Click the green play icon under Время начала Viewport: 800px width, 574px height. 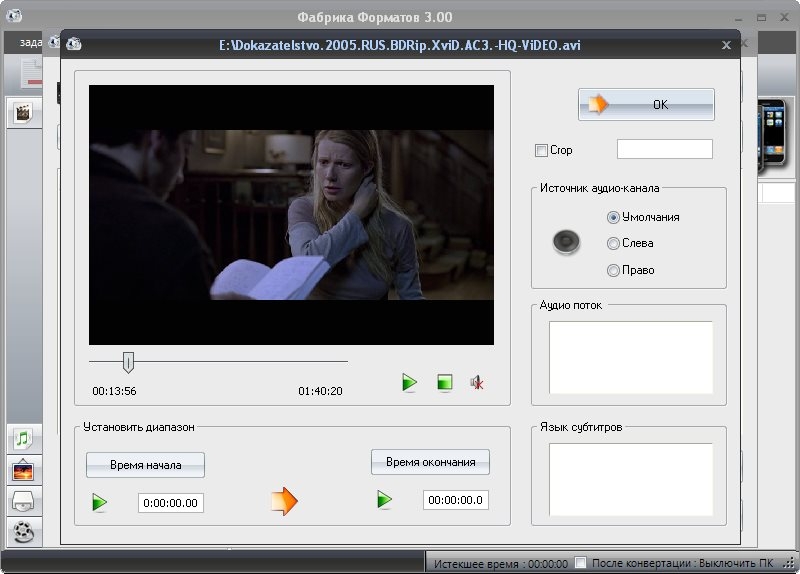click(100, 502)
